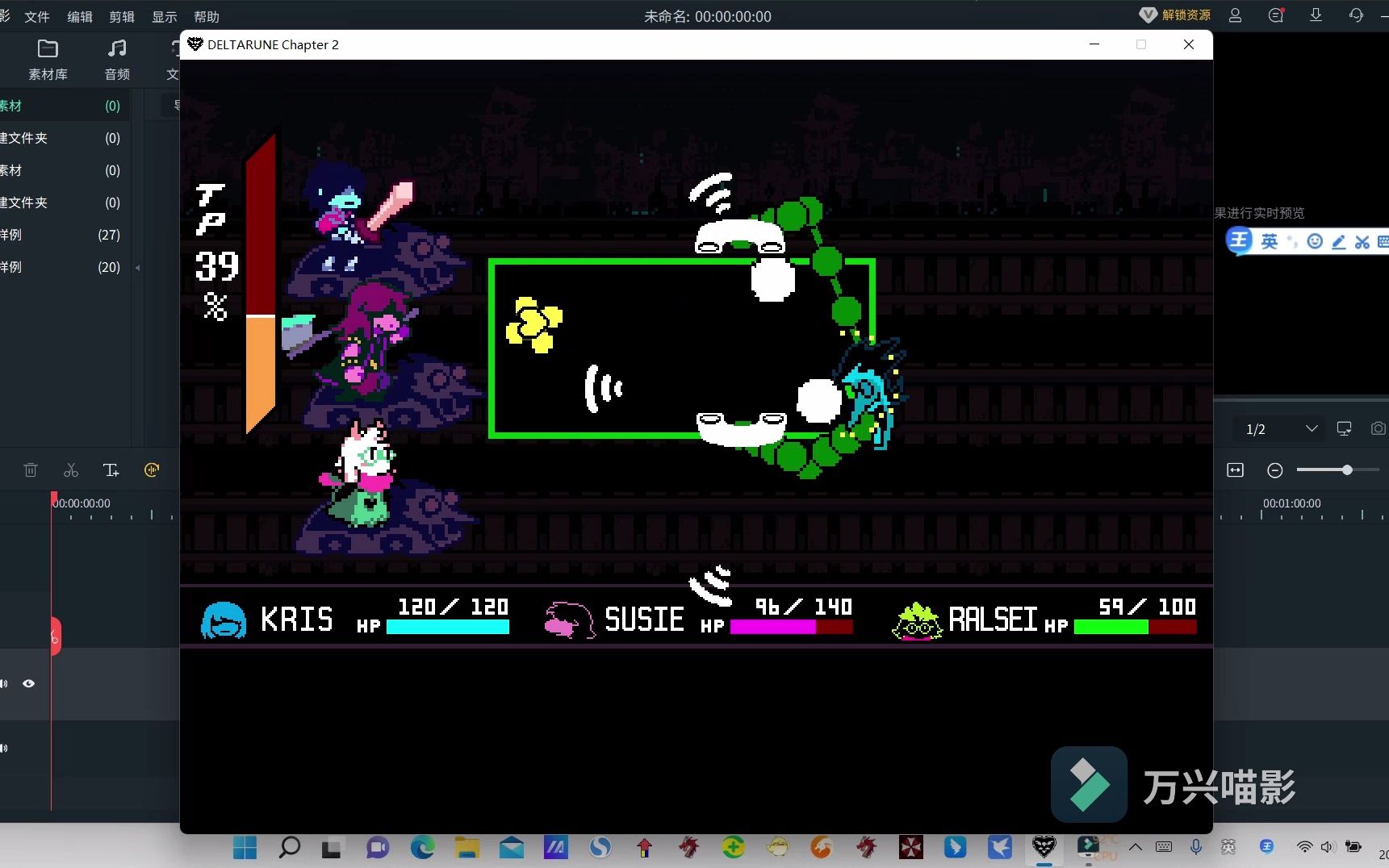The image size is (1389, 868).
Task: Click the add text icon in timeline toolbar
Action: 111,469
